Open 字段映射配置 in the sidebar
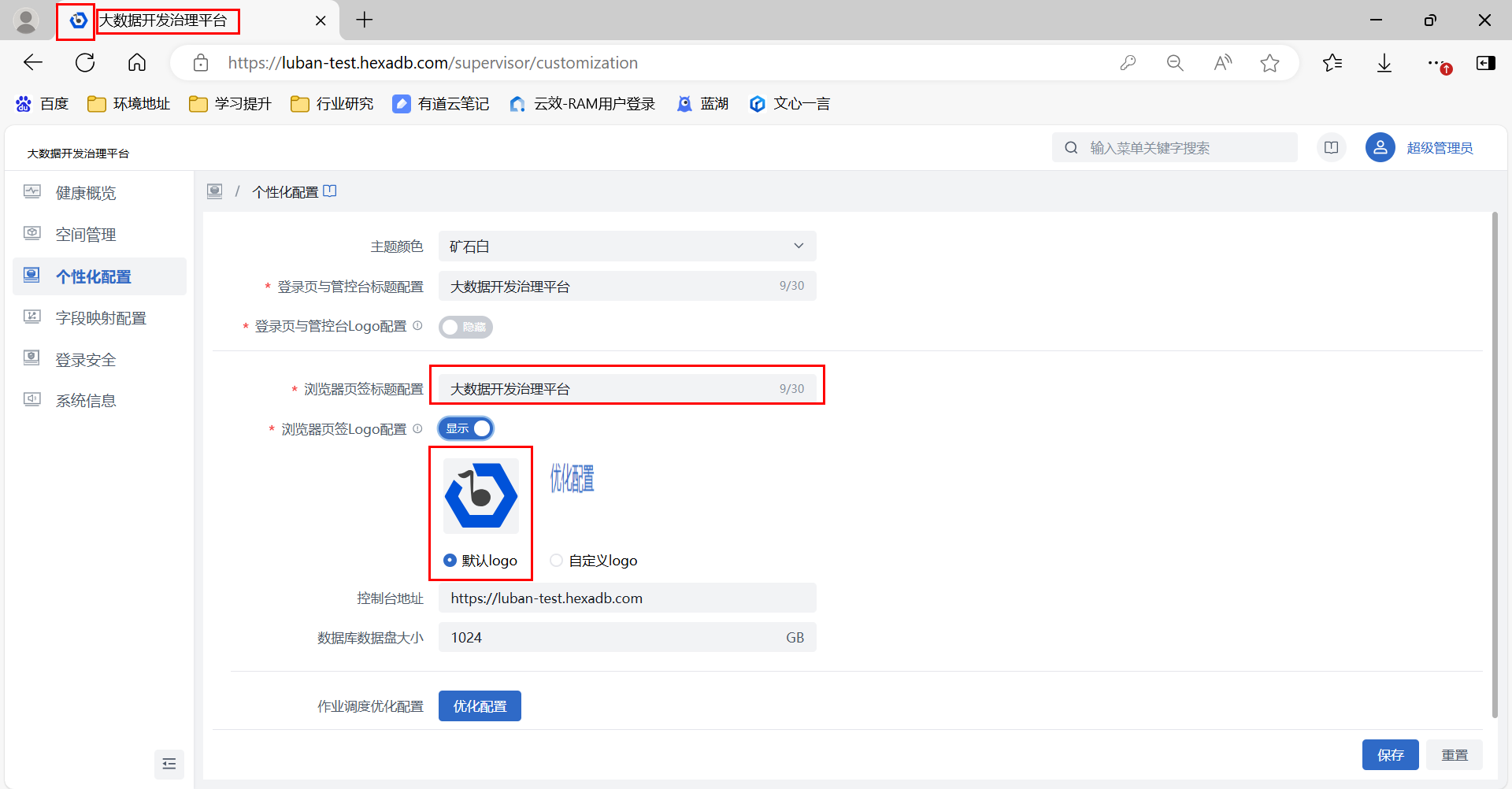This screenshot has width=1512, height=789. coord(99,318)
